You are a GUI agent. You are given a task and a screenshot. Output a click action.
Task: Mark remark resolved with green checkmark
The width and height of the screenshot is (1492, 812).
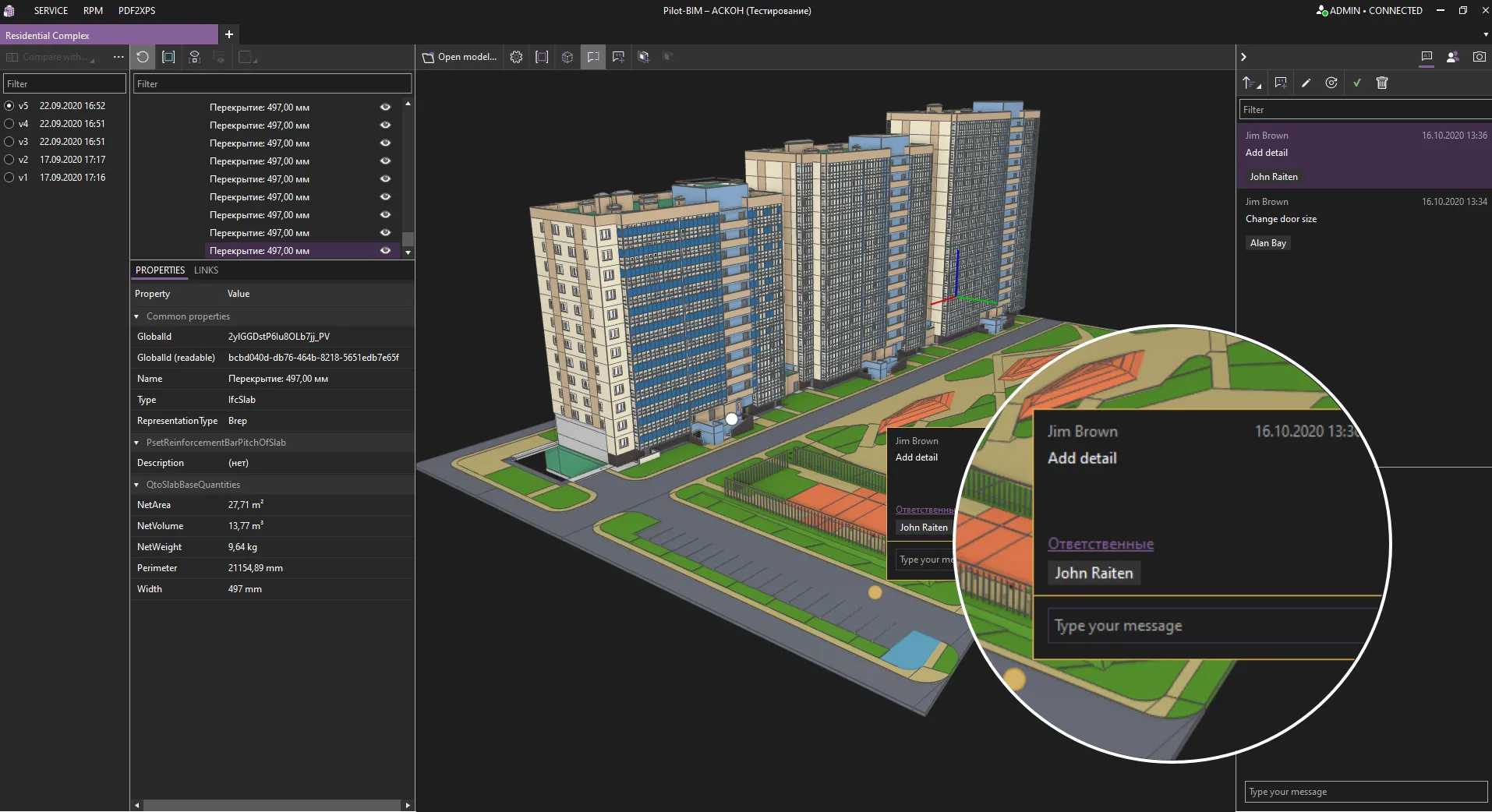click(1357, 83)
